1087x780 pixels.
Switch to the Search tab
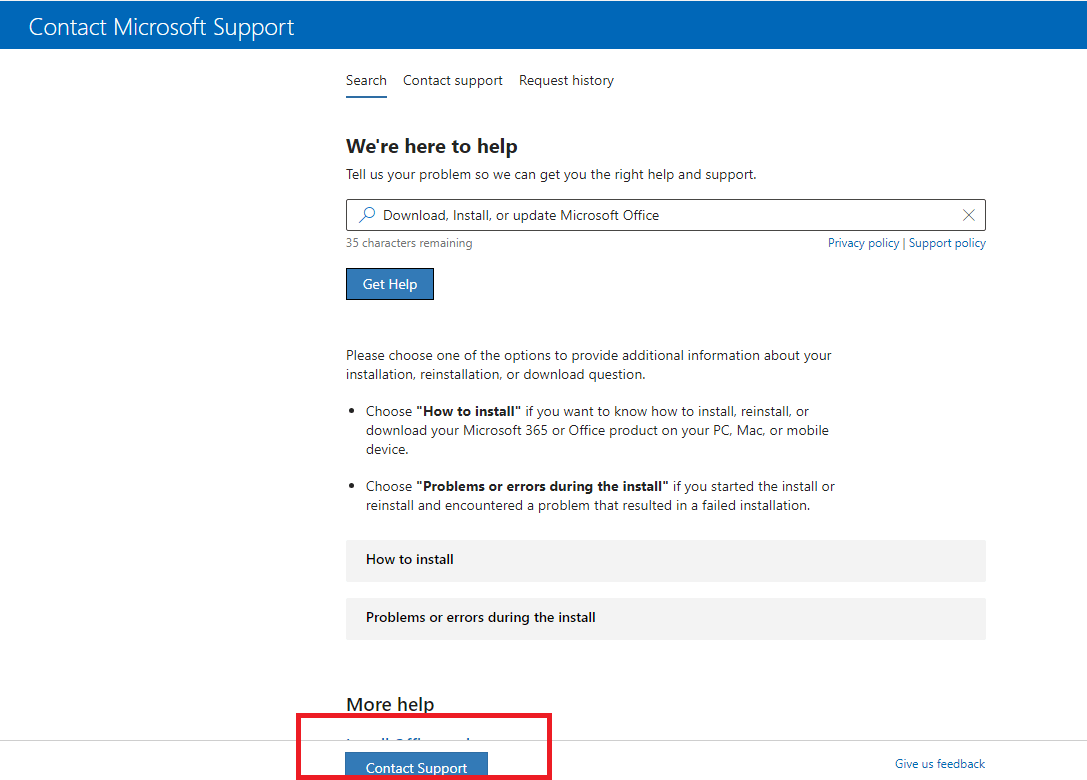(x=366, y=80)
